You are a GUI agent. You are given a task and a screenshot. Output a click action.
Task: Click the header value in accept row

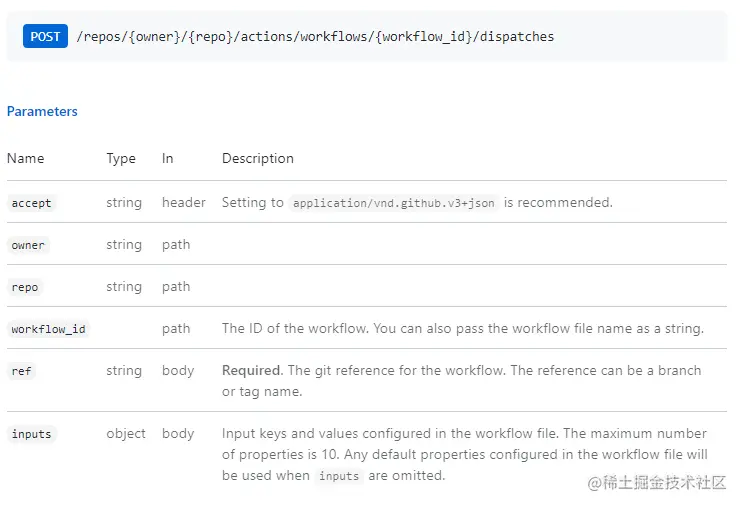point(184,202)
